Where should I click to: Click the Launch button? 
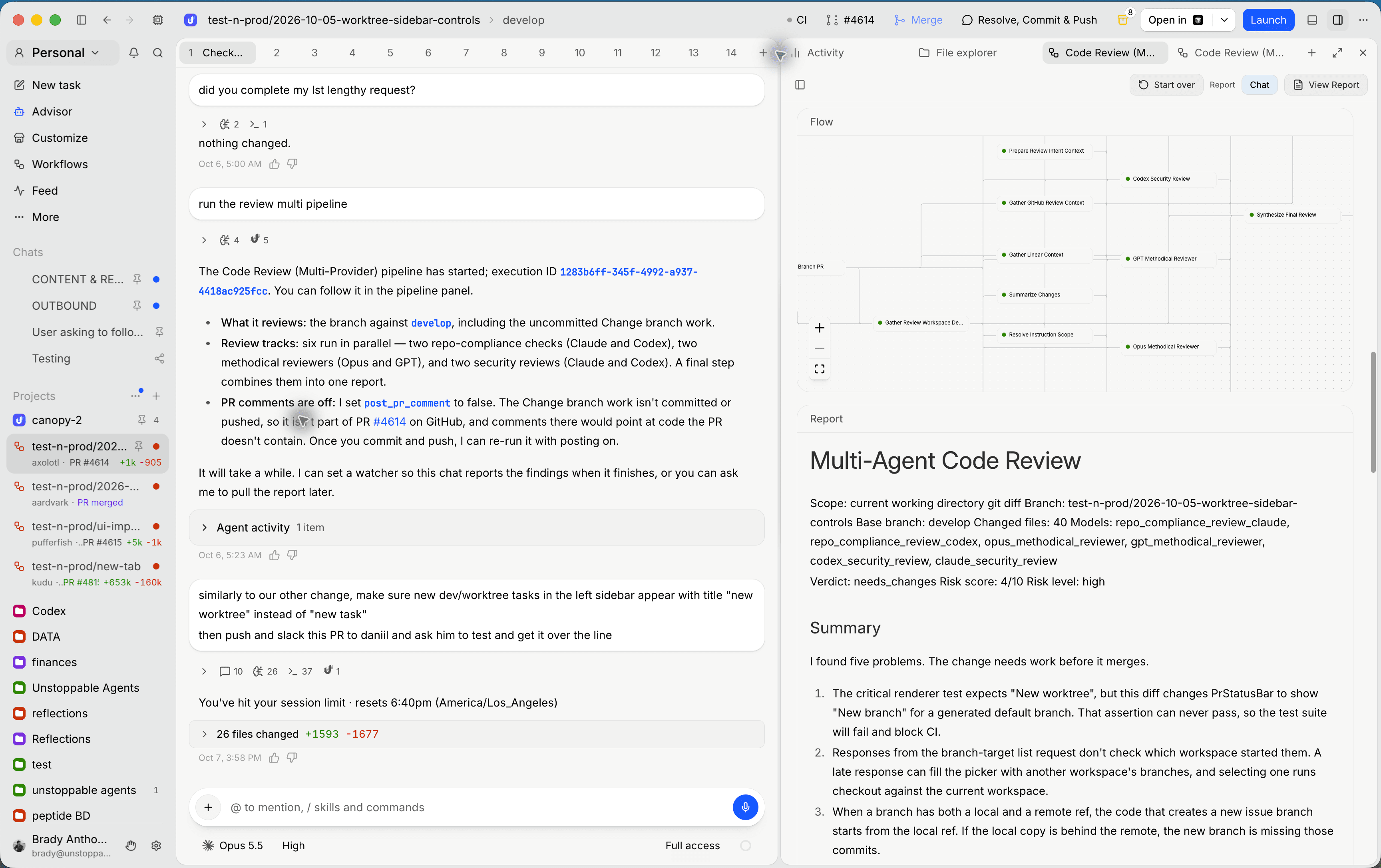point(1268,20)
